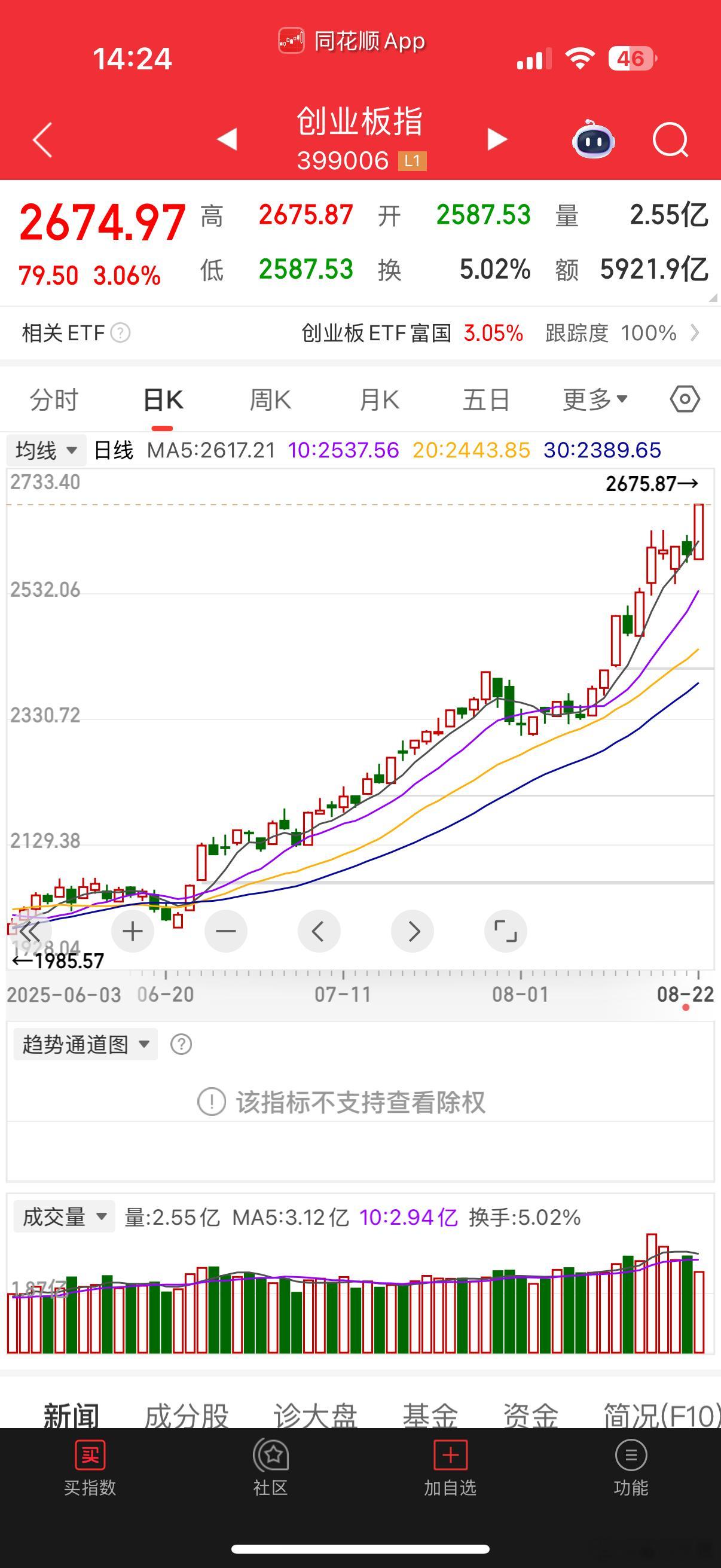
Task: Tap 日线 label in chart header
Action: pos(113,450)
